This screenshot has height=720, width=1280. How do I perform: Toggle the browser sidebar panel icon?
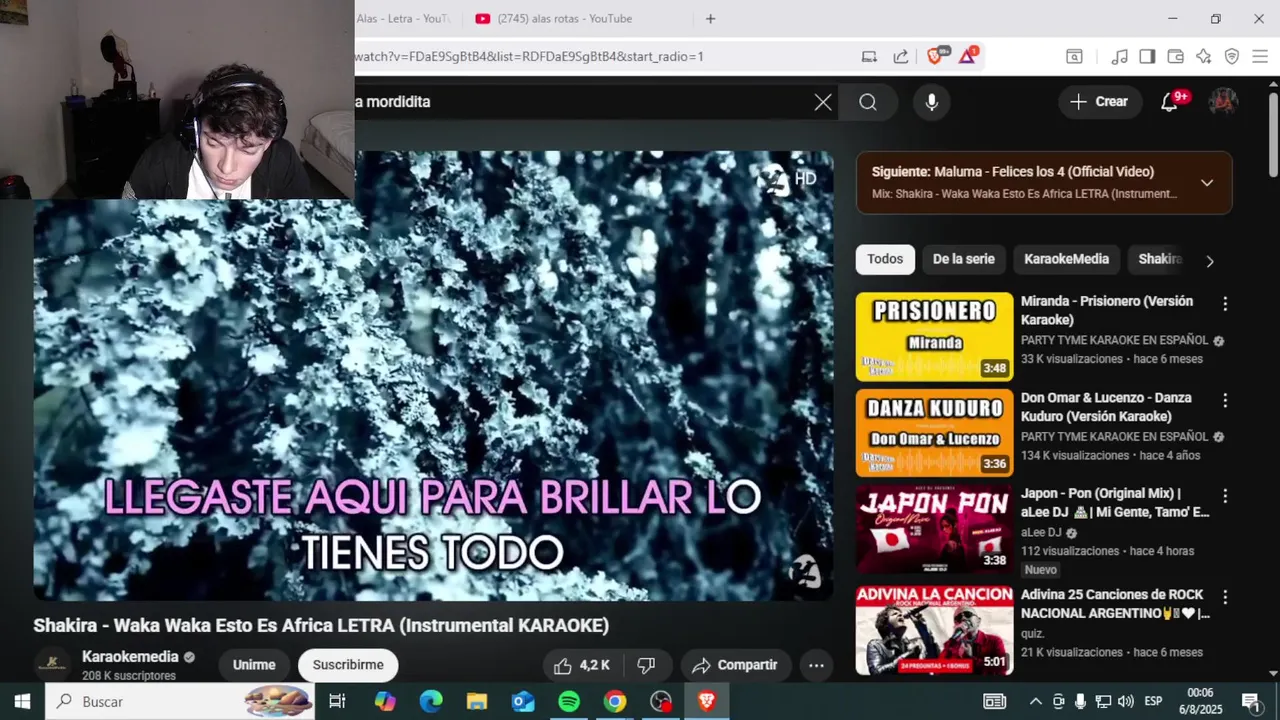coord(1147,56)
